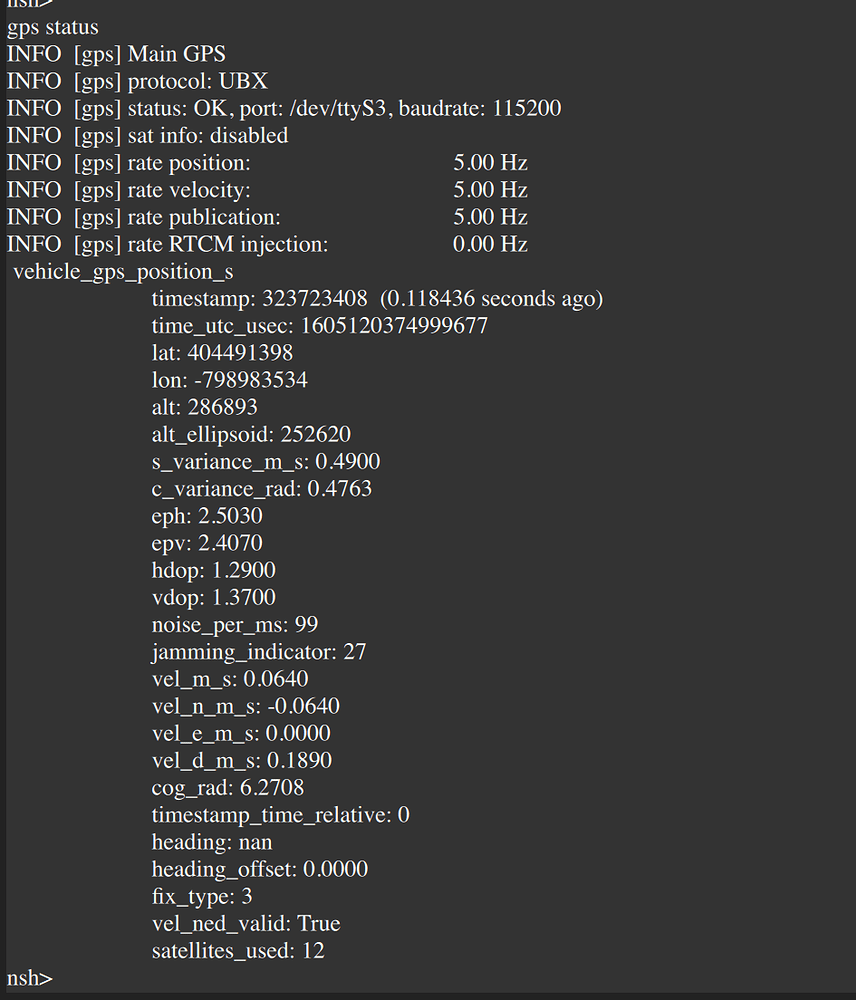856x1000 pixels.
Task: Click the 'satellites_used: 12' line
Action: [x=238, y=952]
